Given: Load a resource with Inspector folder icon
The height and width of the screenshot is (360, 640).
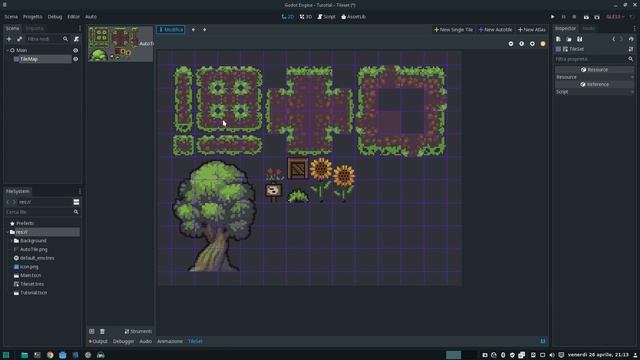Looking at the screenshot, I should (x=569, y=39).
